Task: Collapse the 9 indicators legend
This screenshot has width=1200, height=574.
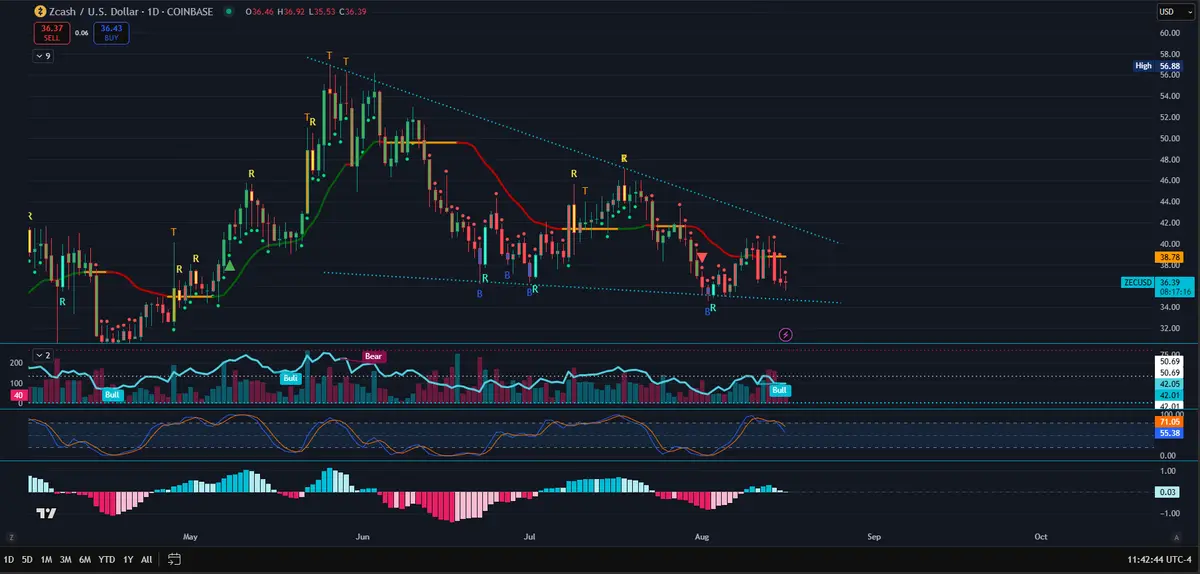Action: [x=43, y=56]
